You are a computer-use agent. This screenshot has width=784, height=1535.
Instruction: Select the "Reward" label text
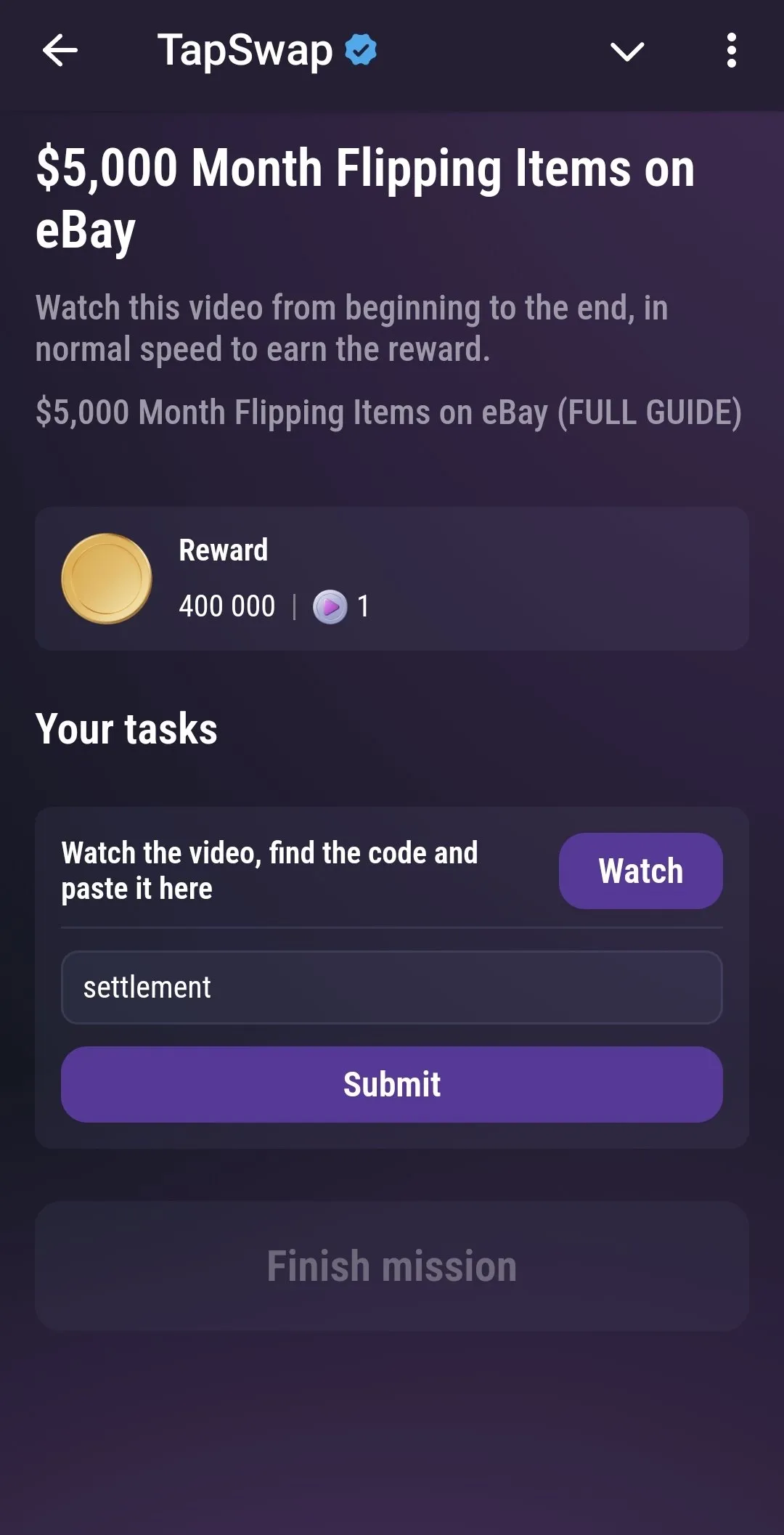pyautogui.click(x=224, y=550)
